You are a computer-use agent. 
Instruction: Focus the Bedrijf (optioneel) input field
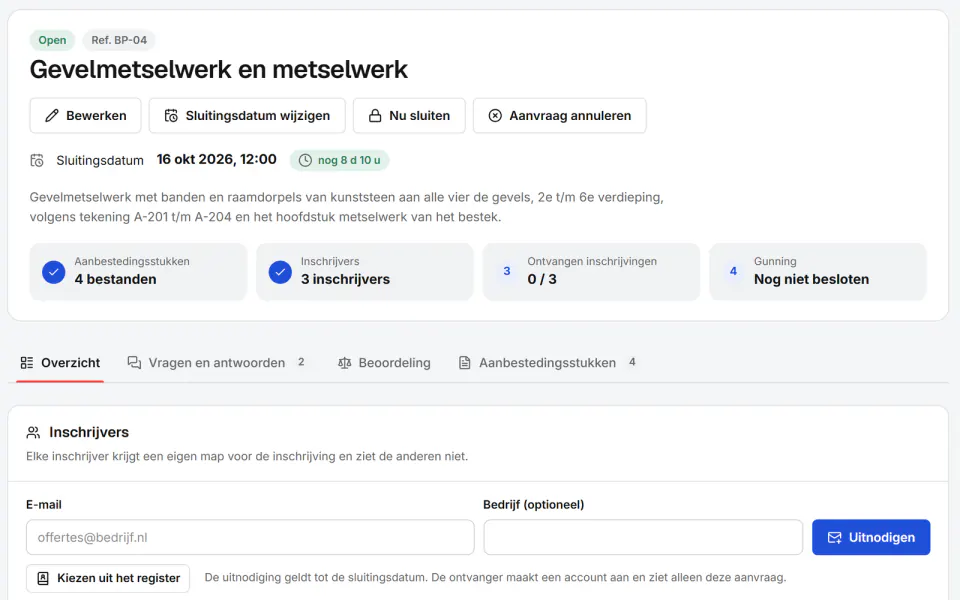pos(643,538)
